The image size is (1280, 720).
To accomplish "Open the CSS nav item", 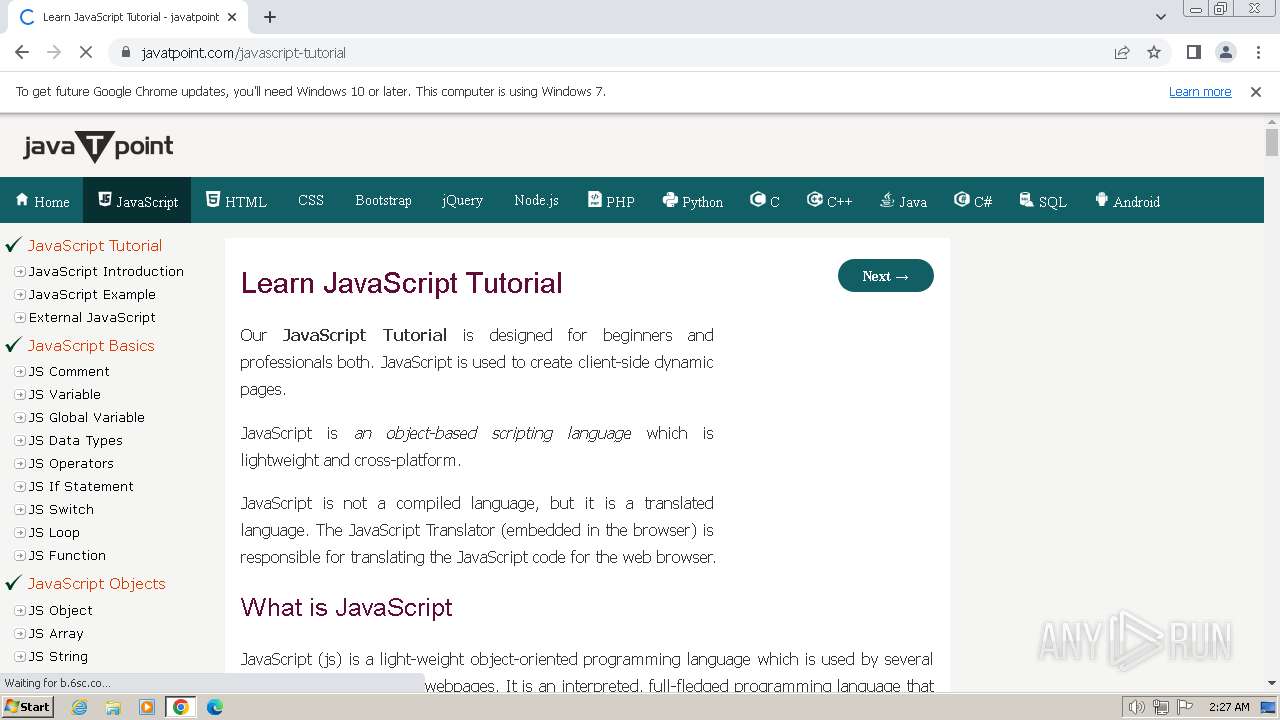I will pos(311,200).
